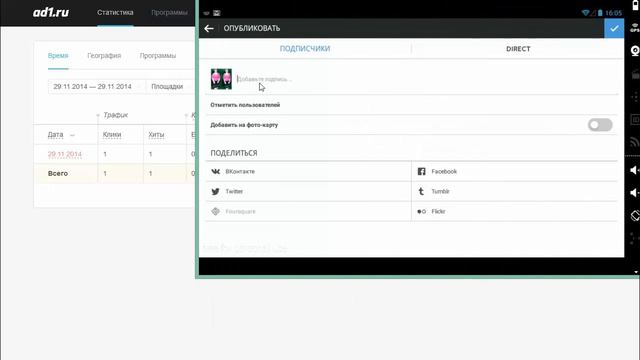
Task: Switch to the DIRECT tab
Action: point(518,49)
